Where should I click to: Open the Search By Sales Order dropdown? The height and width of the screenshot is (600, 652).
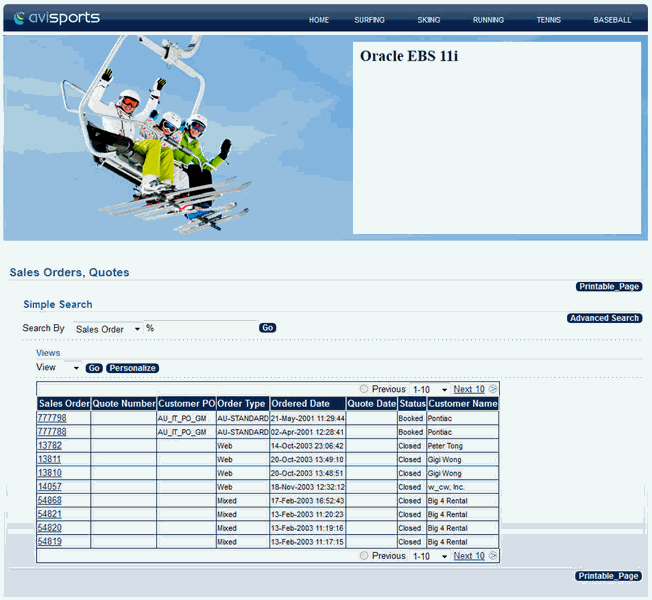click(x=108, y=329)
